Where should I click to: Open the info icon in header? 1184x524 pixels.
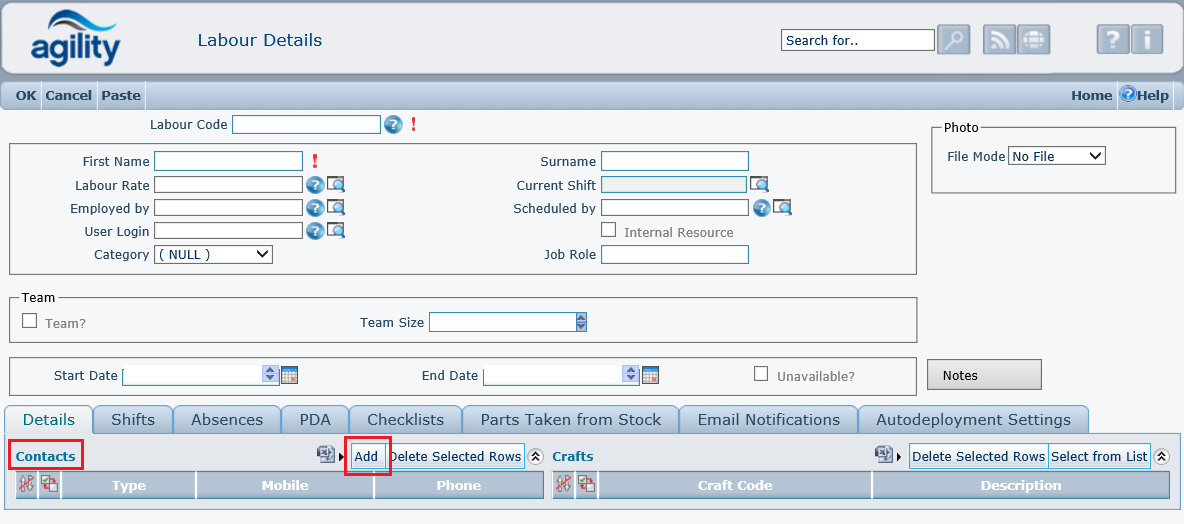tap(1146, 40)
